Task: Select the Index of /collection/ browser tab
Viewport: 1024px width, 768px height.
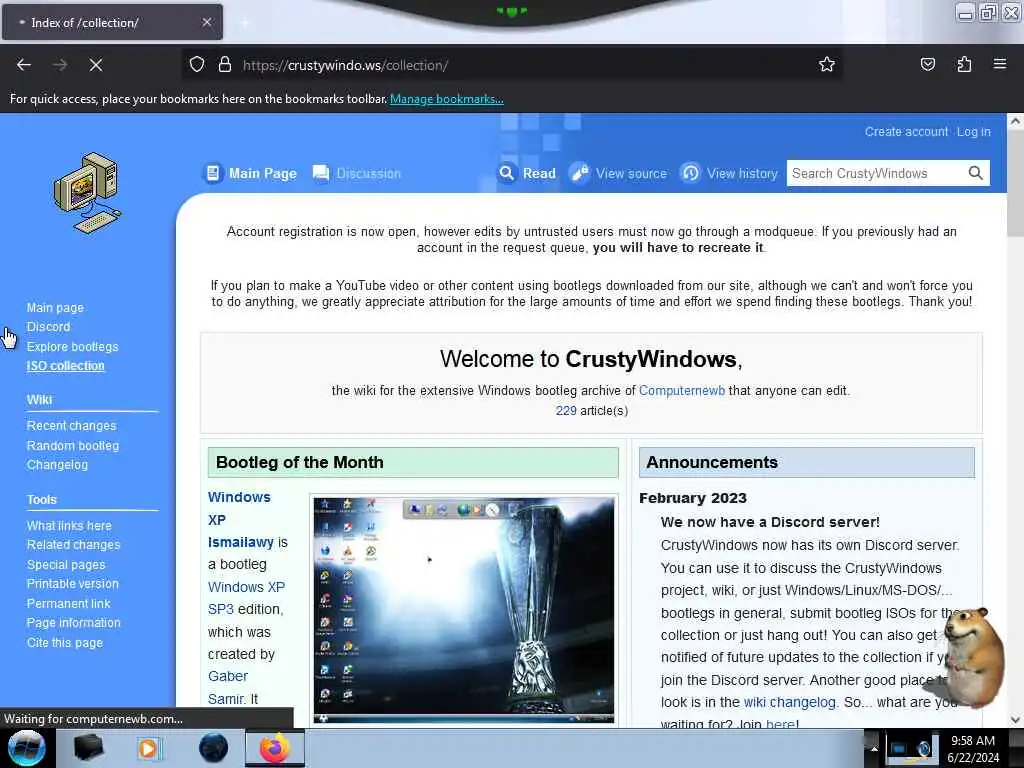Action: (112, 22)
